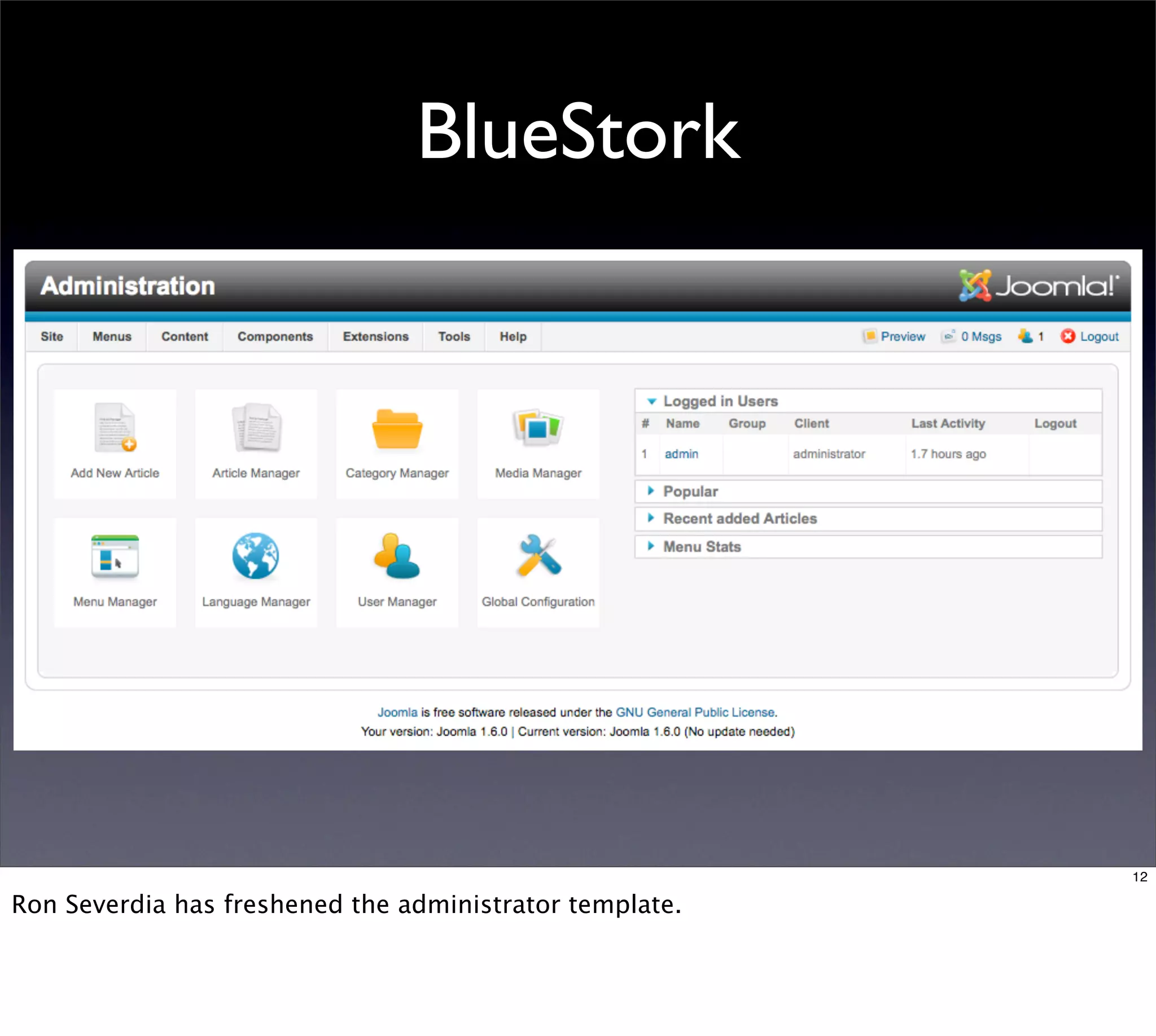Open the Site menu
The width and height of the screenshot is (1156, 1036).
52,336
